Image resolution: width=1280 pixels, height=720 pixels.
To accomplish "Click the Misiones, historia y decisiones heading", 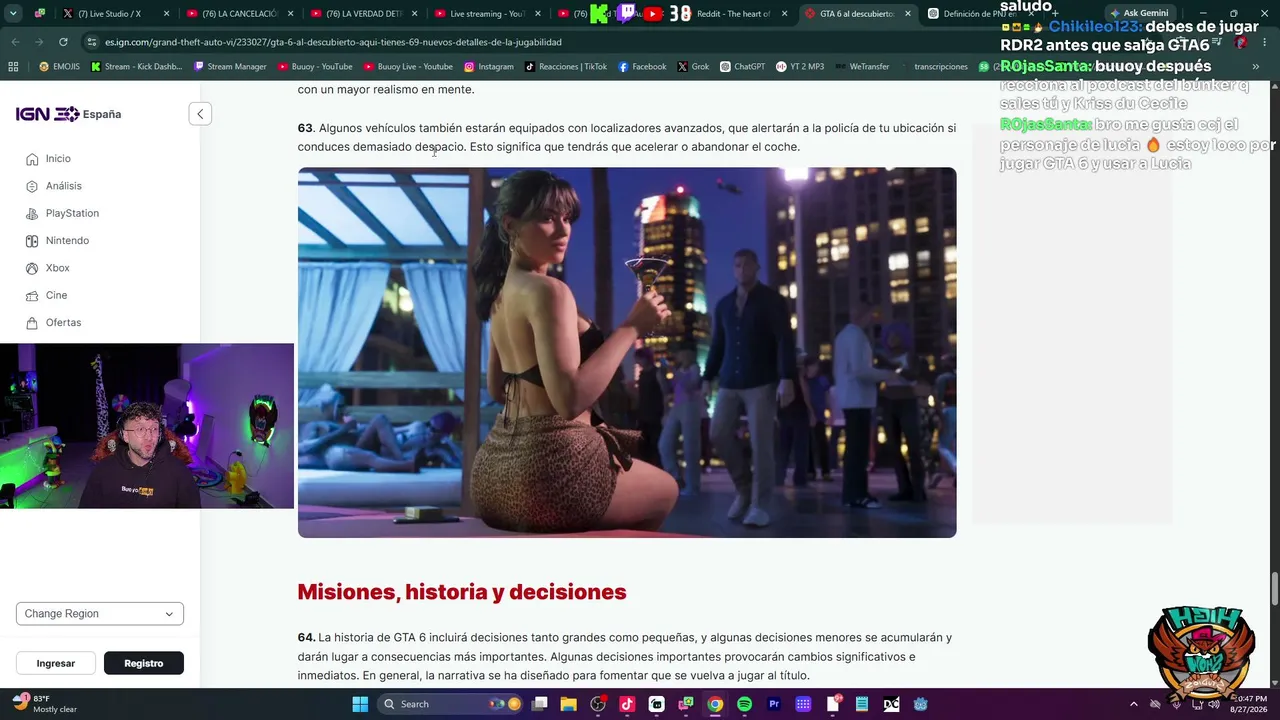I will coord(462,592).
